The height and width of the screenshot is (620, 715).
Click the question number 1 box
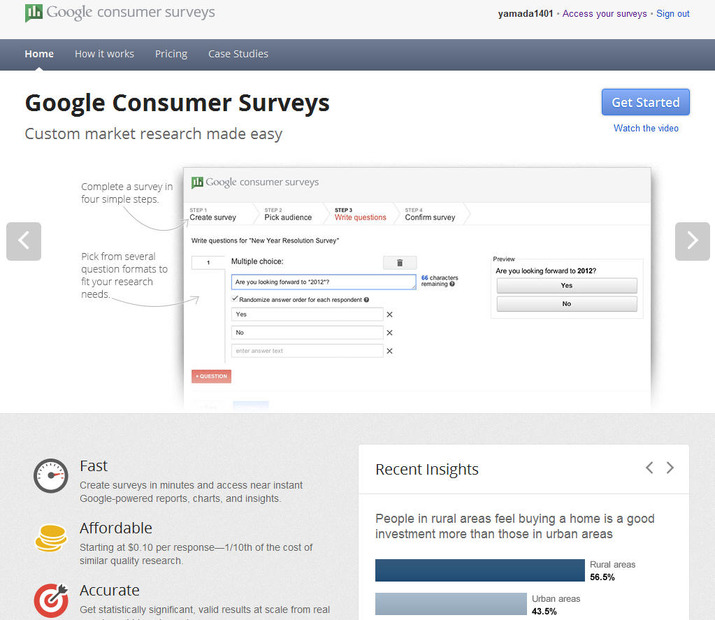208,263
